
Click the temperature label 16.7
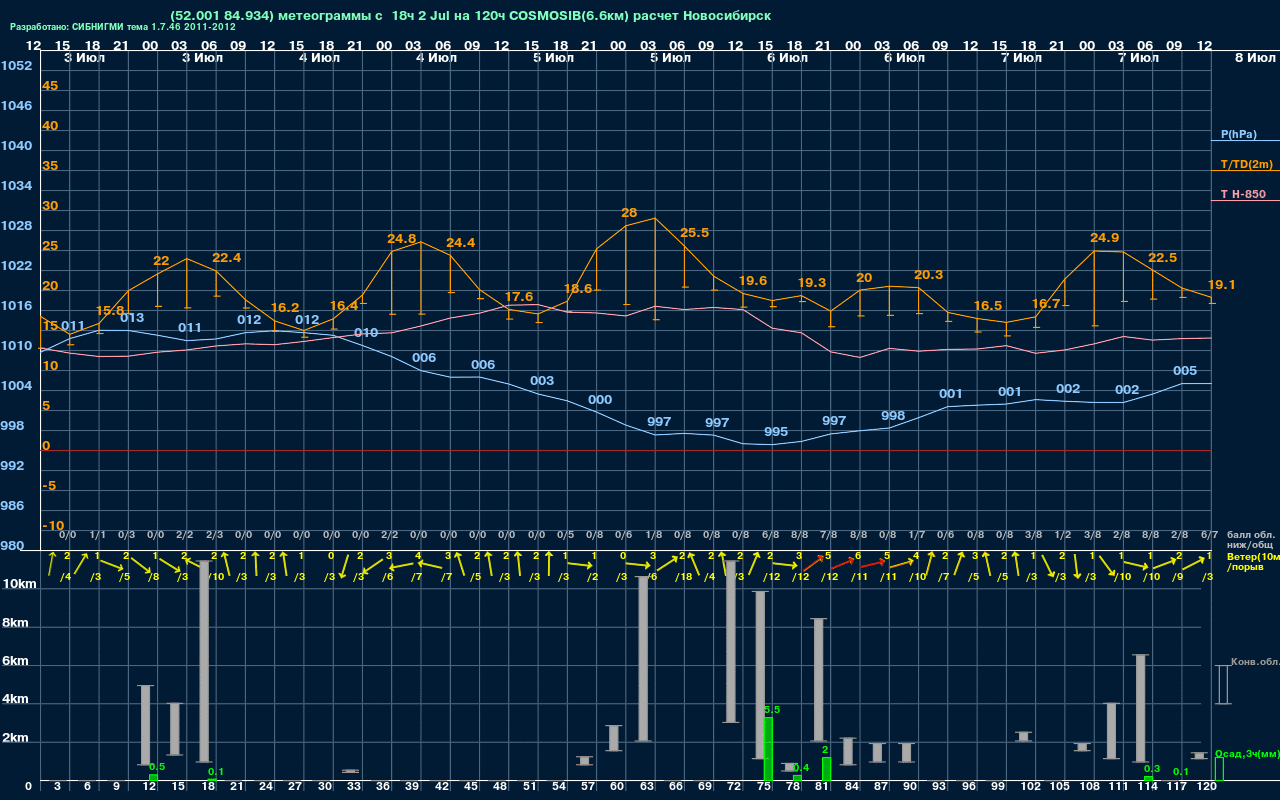(x=1045, y=304)
